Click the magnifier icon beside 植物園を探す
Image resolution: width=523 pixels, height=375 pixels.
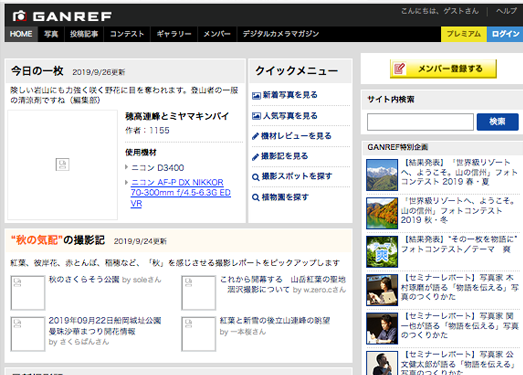[x=256, y=198]
